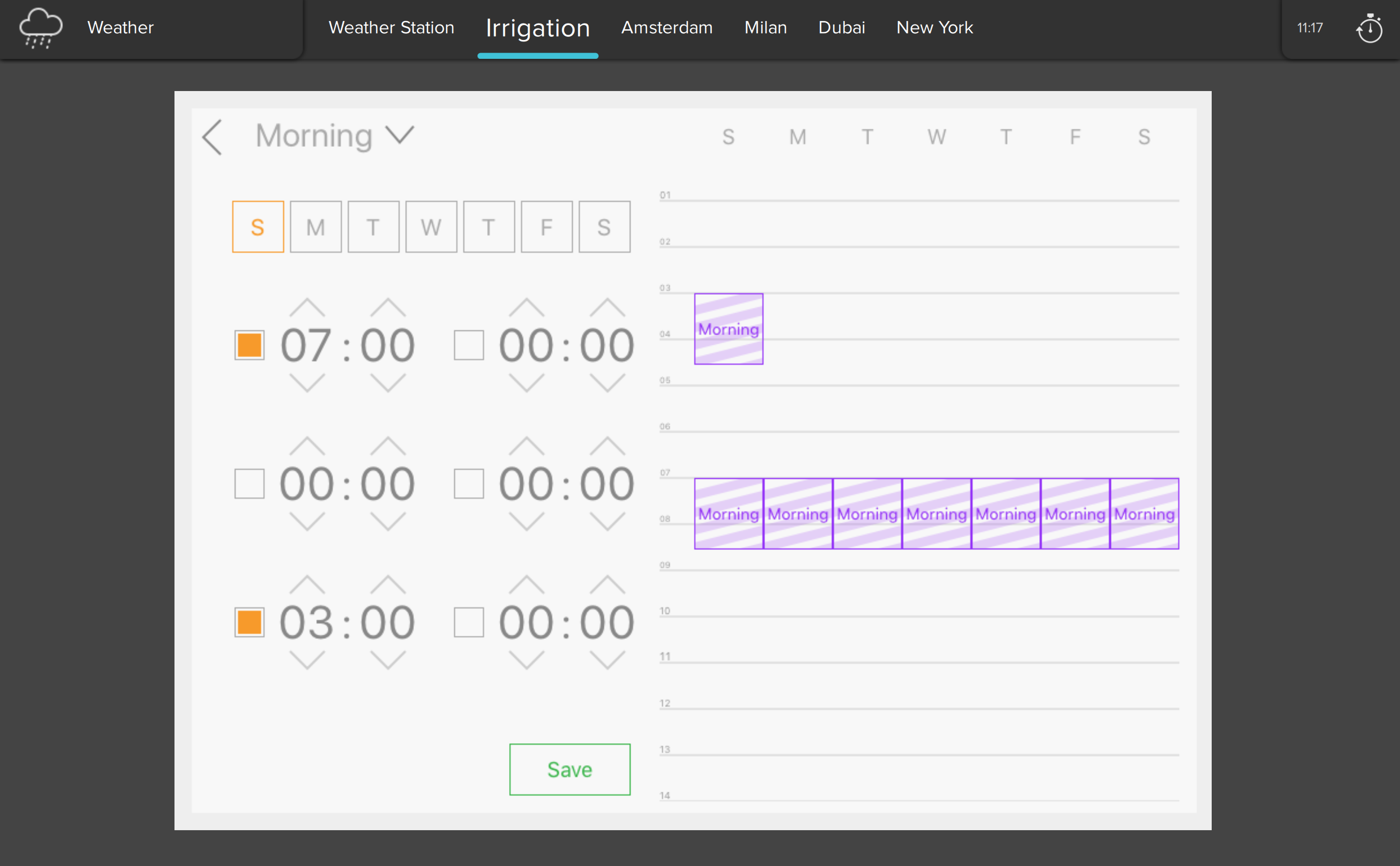Screen dimensions: 1400x866
Task: Click Sunday's Morning block near 04
Action: (728, 329)
